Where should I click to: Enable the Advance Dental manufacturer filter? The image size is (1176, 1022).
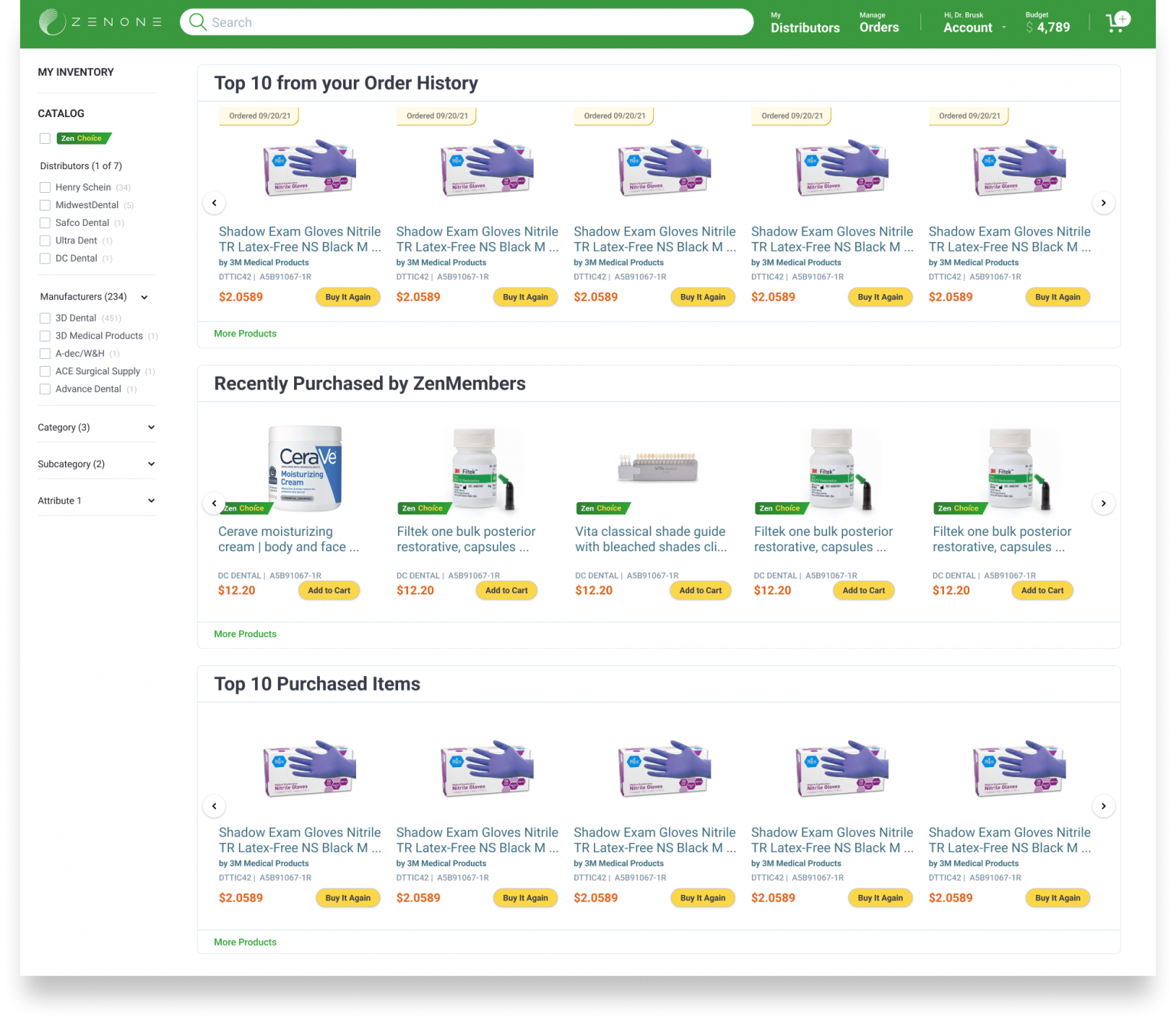(x=45, y=389)
